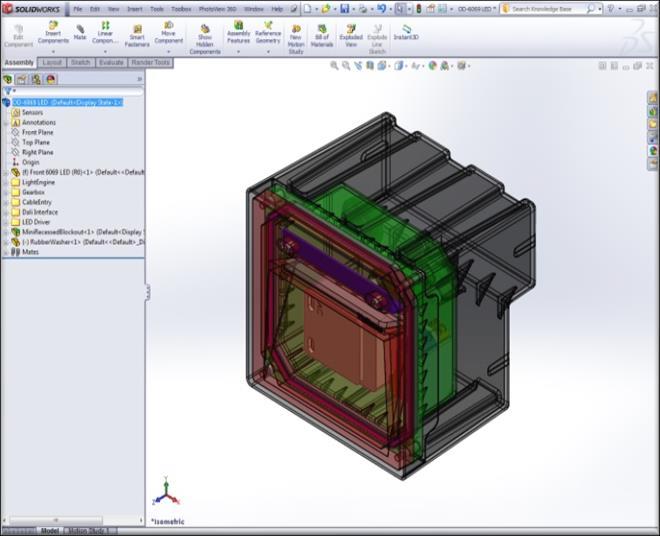Viewport: 660px width, 536px height.
Task: Open the dropdown arrow under Insert Components
Action: tap(53, 52)
